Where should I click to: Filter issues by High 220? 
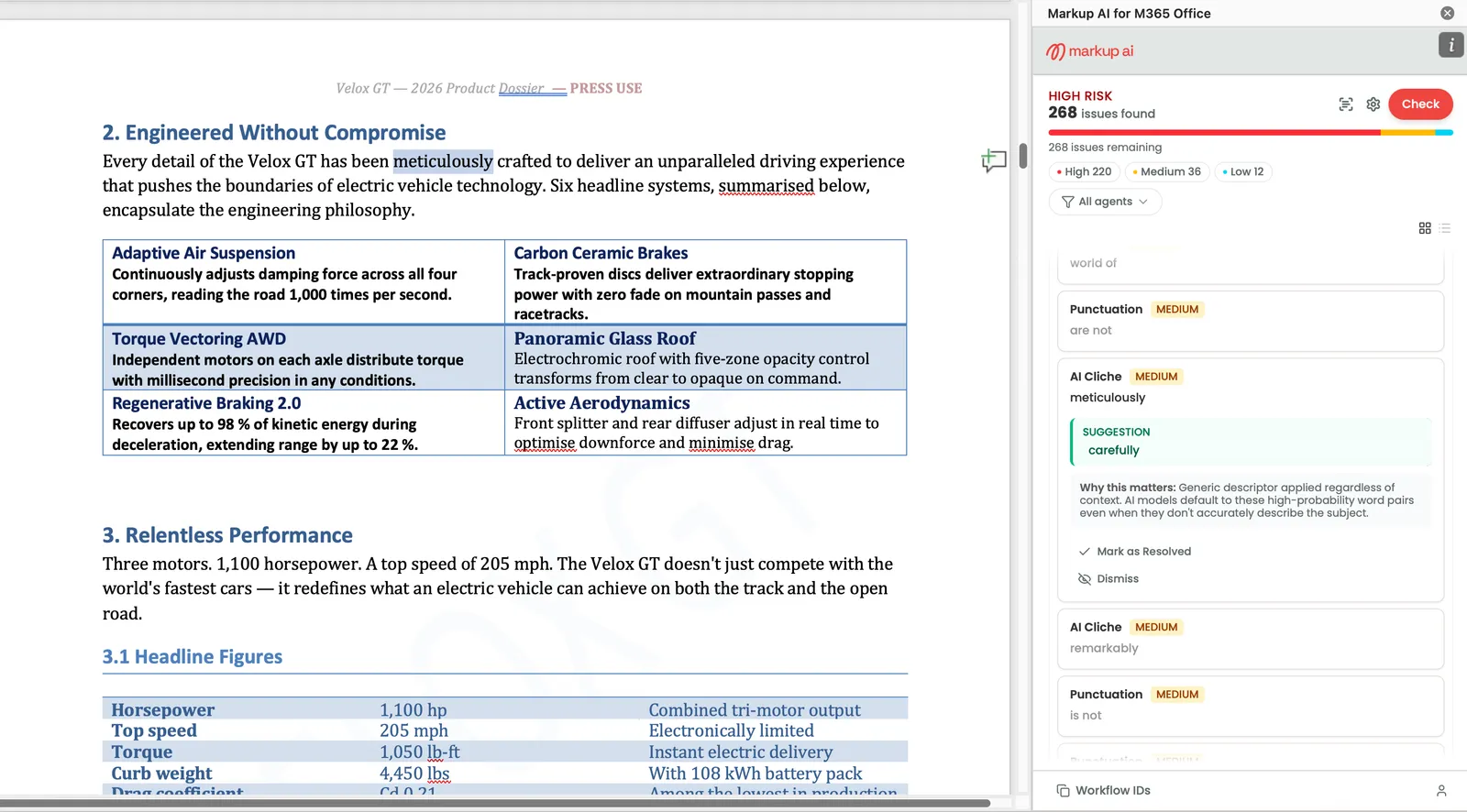coord(1085,171)
